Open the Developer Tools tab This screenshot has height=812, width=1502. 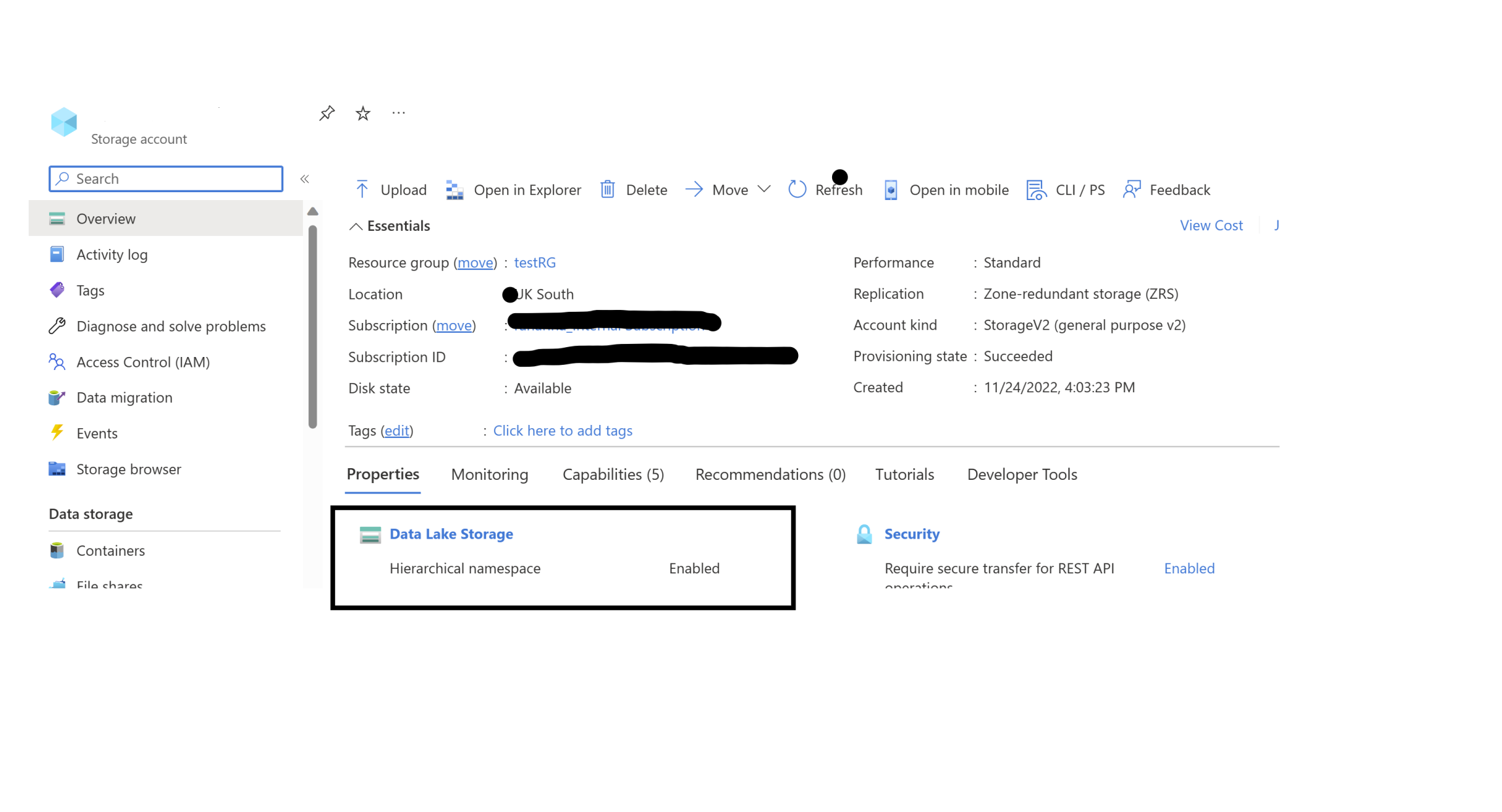[x=1022, y=475]
